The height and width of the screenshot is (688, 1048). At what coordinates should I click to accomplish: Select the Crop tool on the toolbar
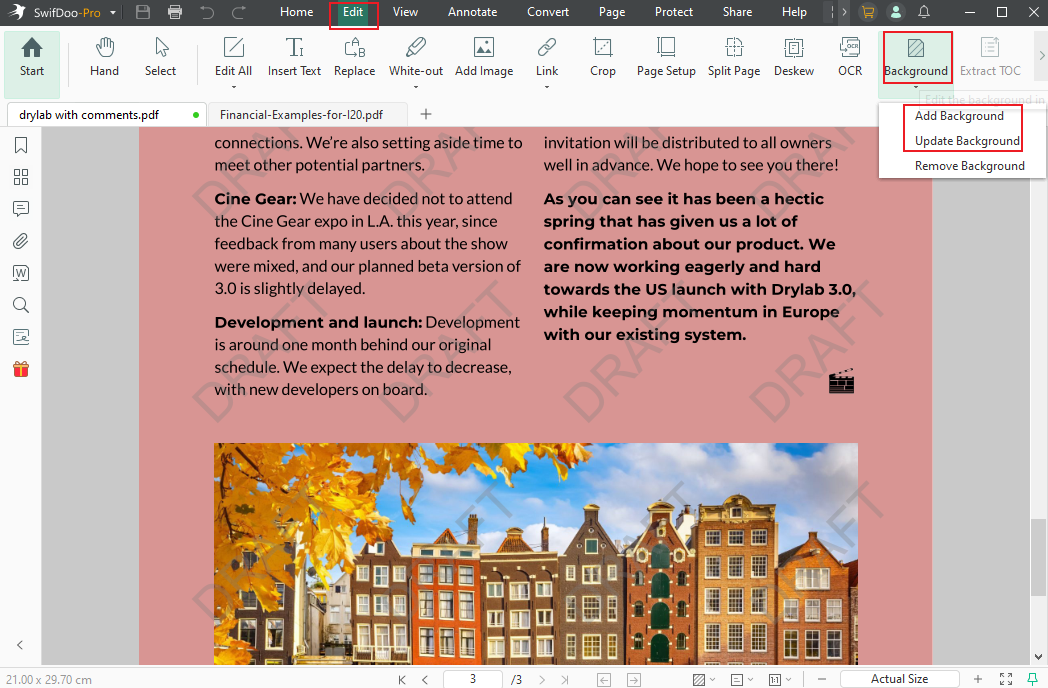point(602,57)
